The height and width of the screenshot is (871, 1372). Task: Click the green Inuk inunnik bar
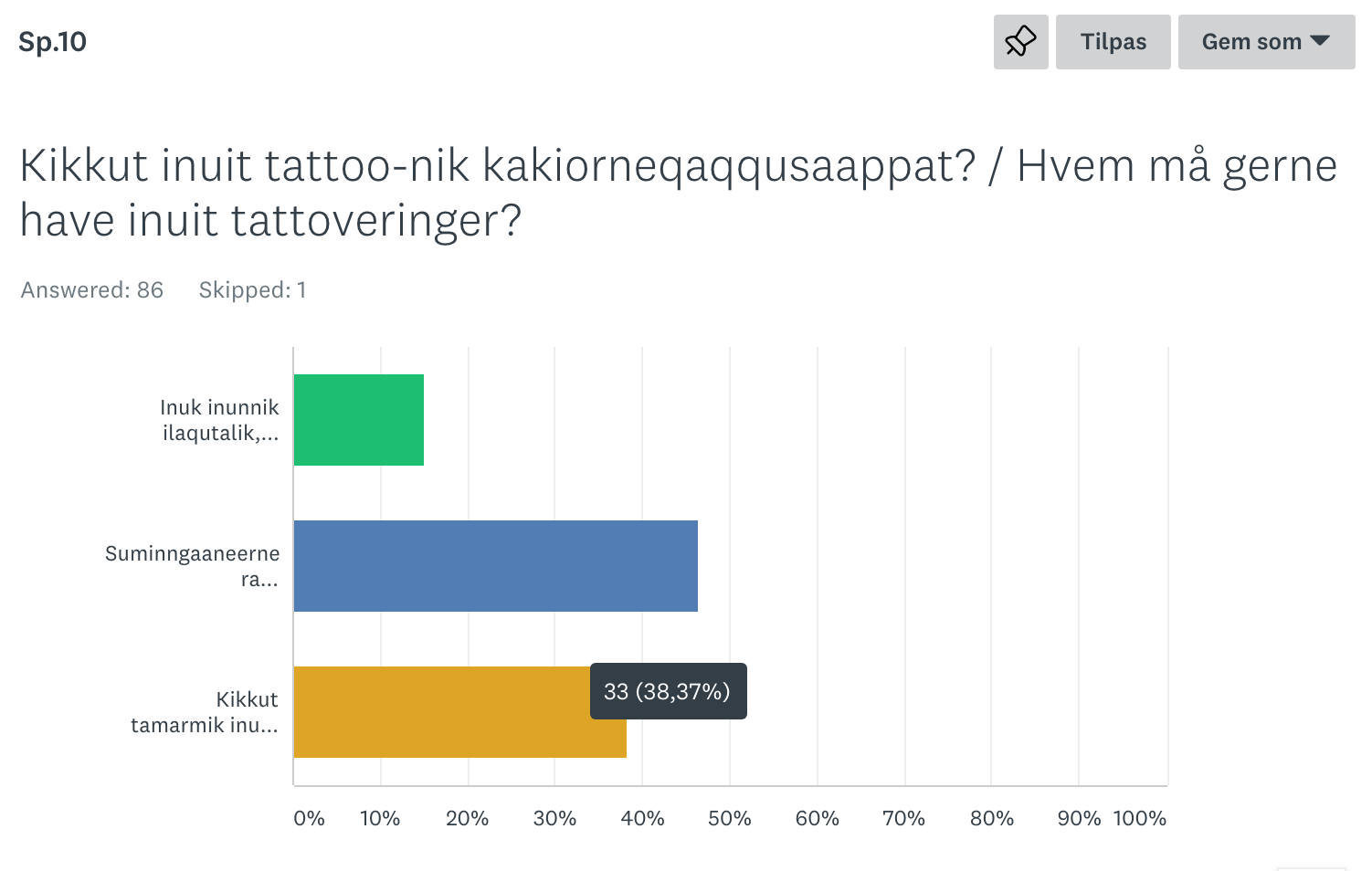(x=359, y=420)
